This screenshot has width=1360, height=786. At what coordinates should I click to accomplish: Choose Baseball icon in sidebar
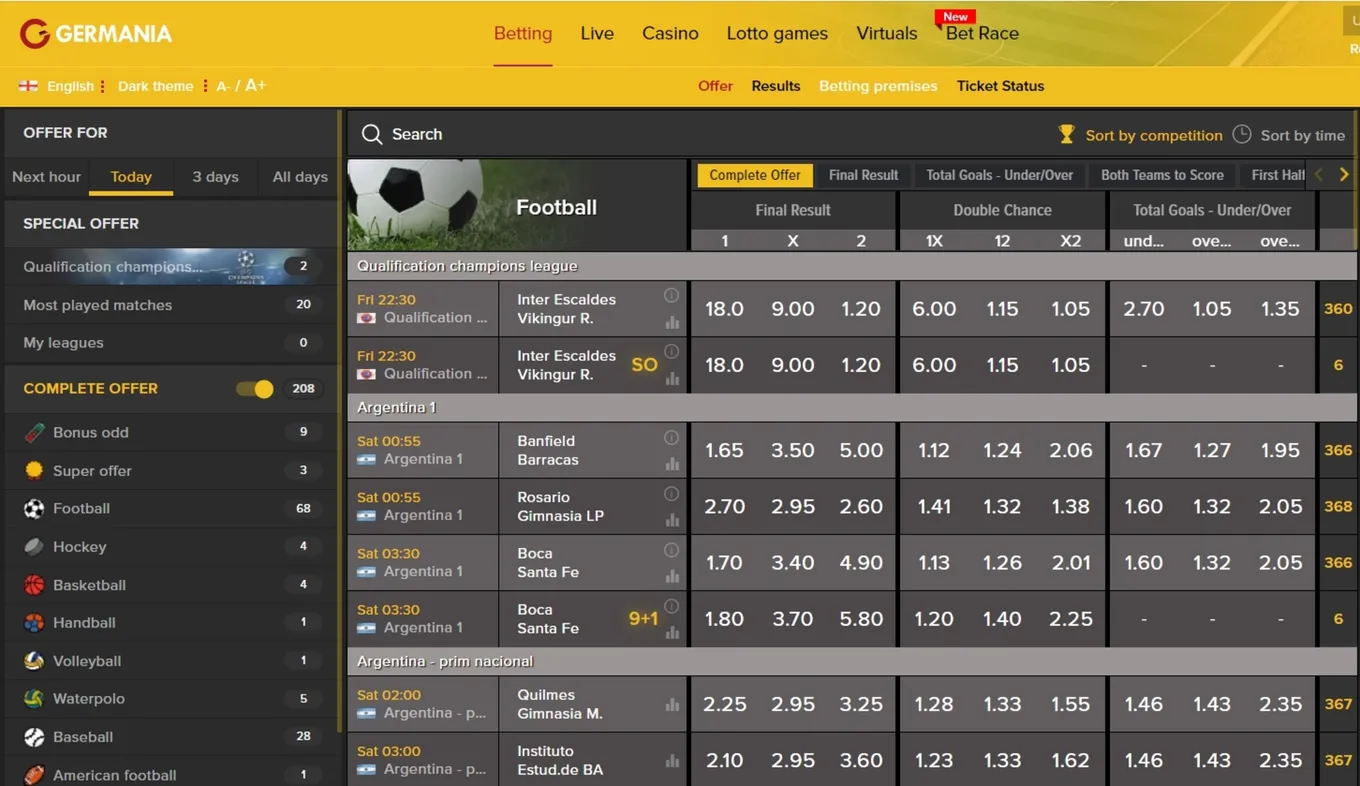point(34,737)
